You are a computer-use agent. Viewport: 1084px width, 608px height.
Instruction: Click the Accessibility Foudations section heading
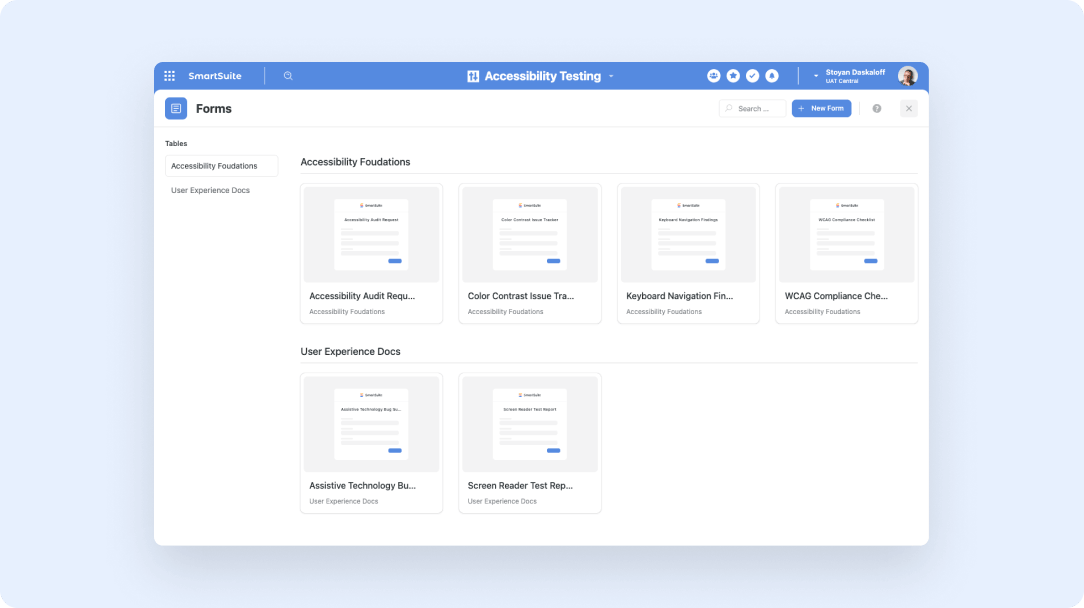[355, 162]
